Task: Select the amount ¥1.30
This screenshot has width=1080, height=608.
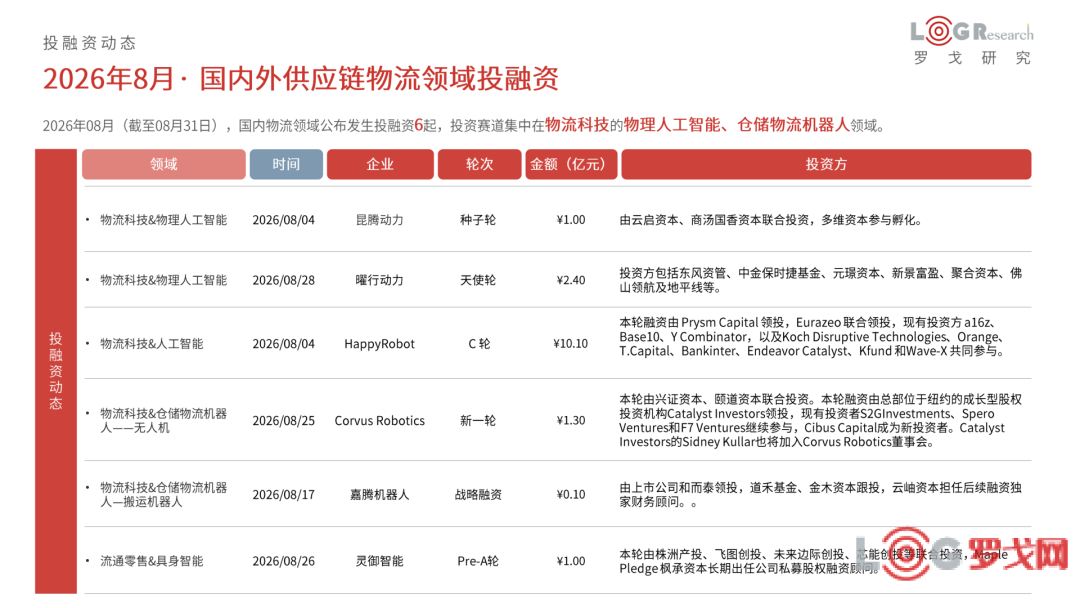Action: 571,421
